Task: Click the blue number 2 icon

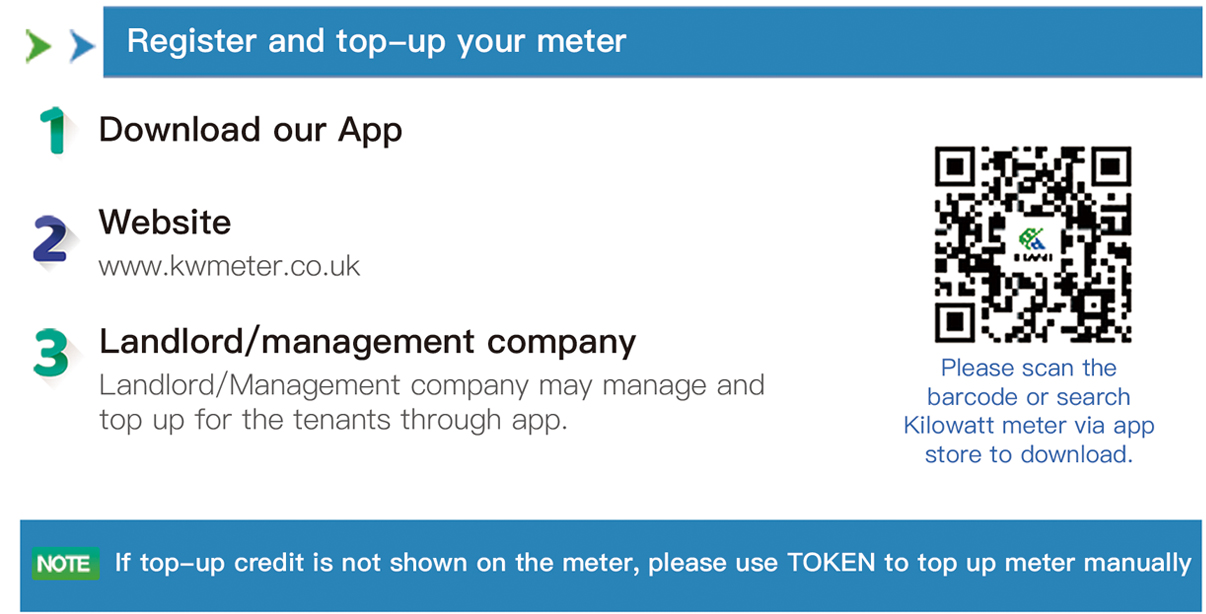Action: tap(50, 240)
